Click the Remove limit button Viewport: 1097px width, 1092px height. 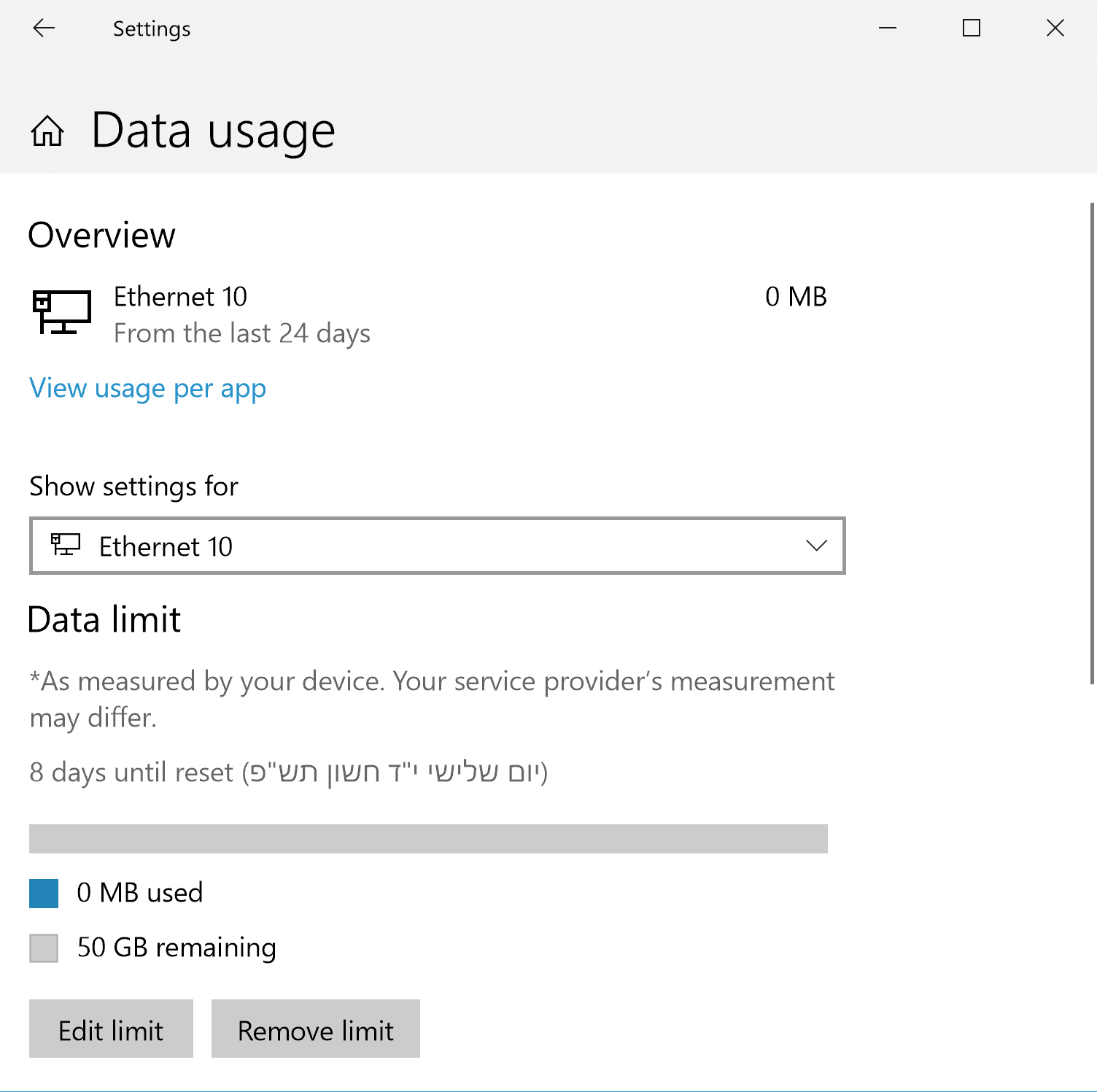(x=316, y=1029)
